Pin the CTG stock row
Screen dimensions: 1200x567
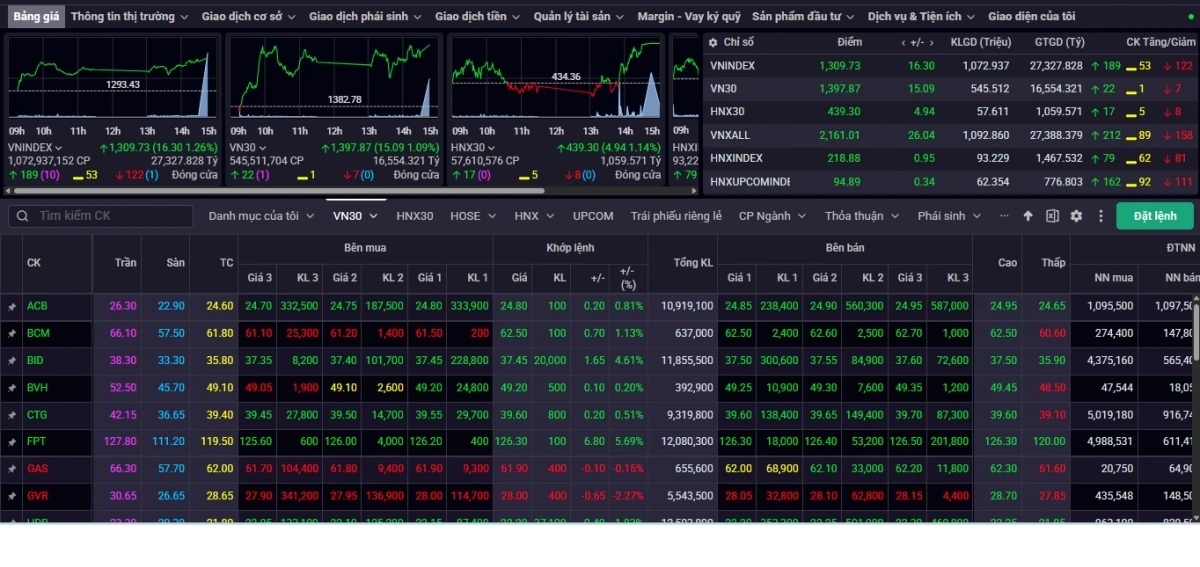click(x=12, y=414)
